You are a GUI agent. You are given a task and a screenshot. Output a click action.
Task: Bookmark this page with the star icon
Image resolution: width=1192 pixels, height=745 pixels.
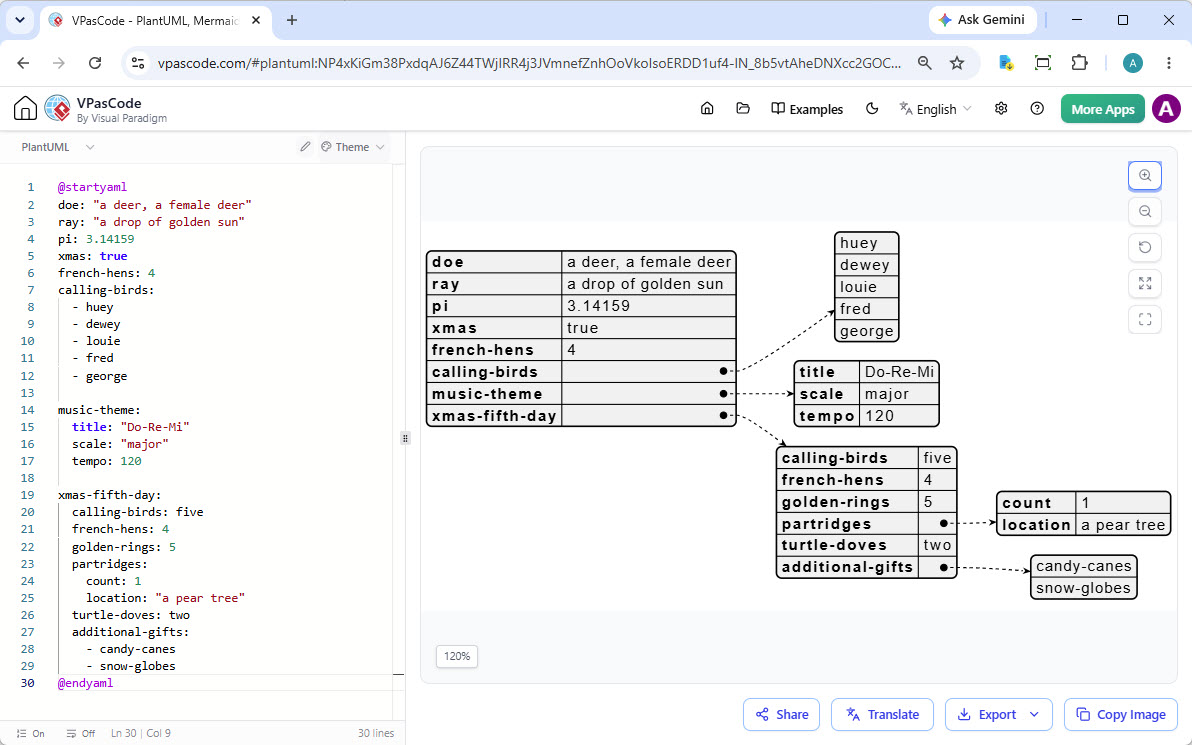(x=957, y=63)
